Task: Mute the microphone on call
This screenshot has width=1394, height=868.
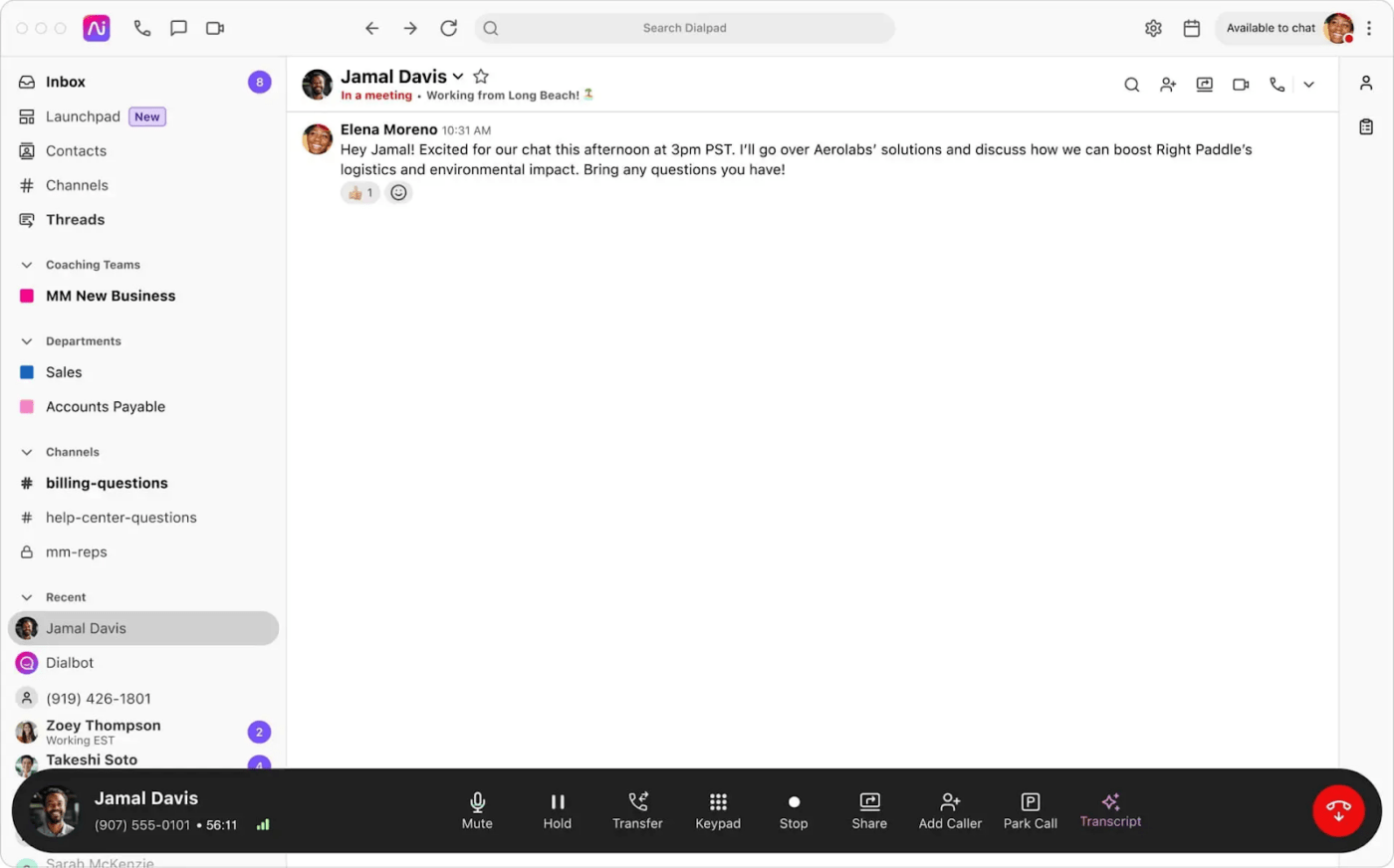Action: 477,810
